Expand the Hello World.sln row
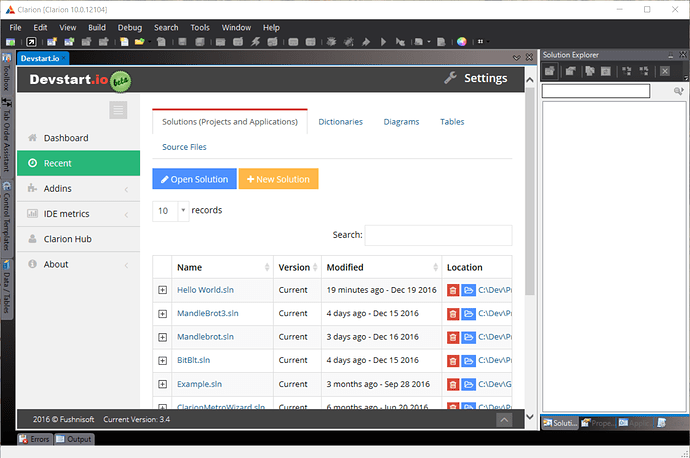690x458 pixels. tap(162, 290)
